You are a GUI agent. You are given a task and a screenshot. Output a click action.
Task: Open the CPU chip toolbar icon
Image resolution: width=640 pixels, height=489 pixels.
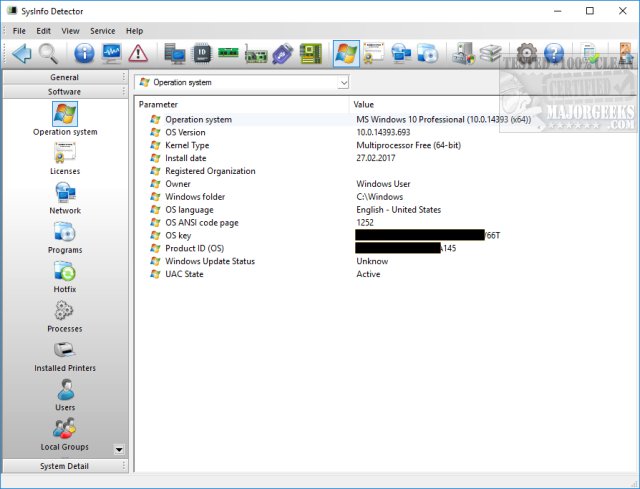(202, 53)
